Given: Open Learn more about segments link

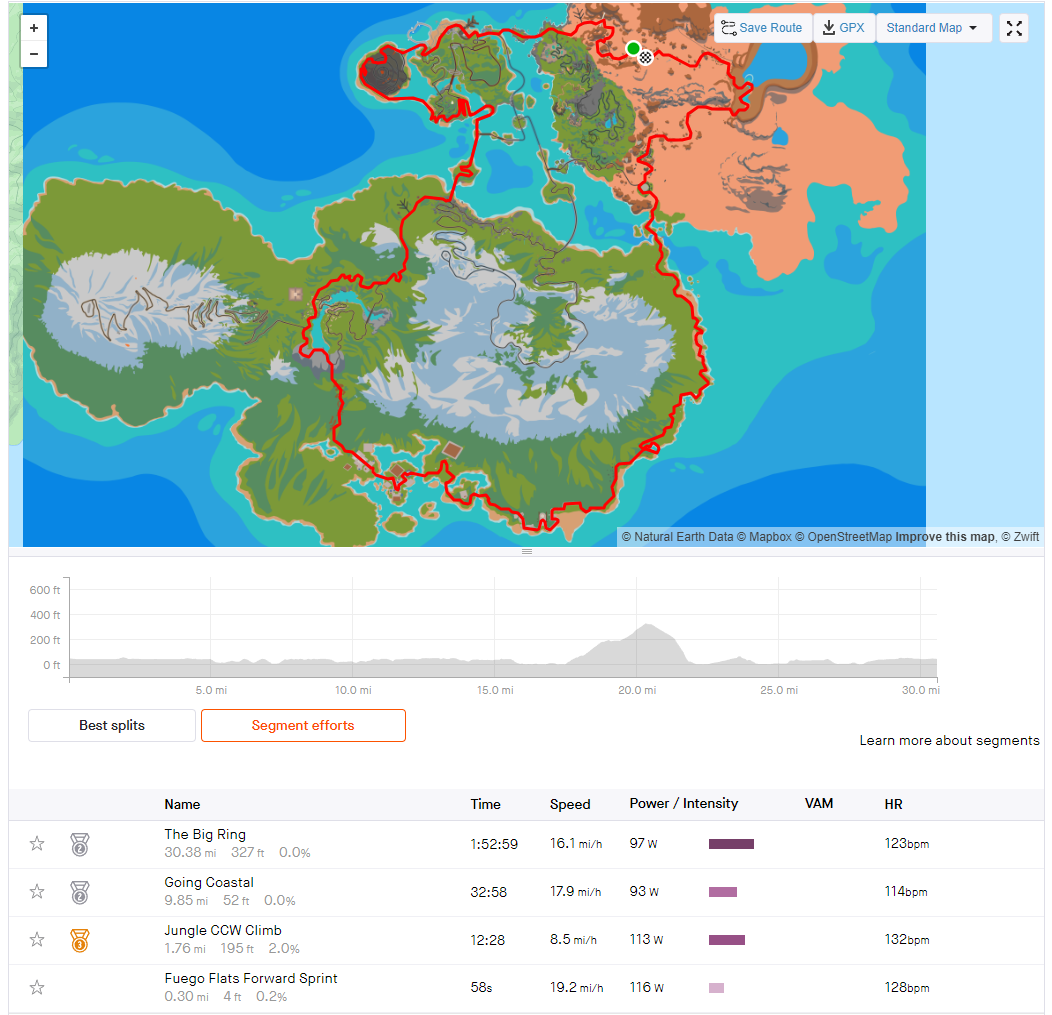Looking at the screenshot, I should [x=949, y=740].
